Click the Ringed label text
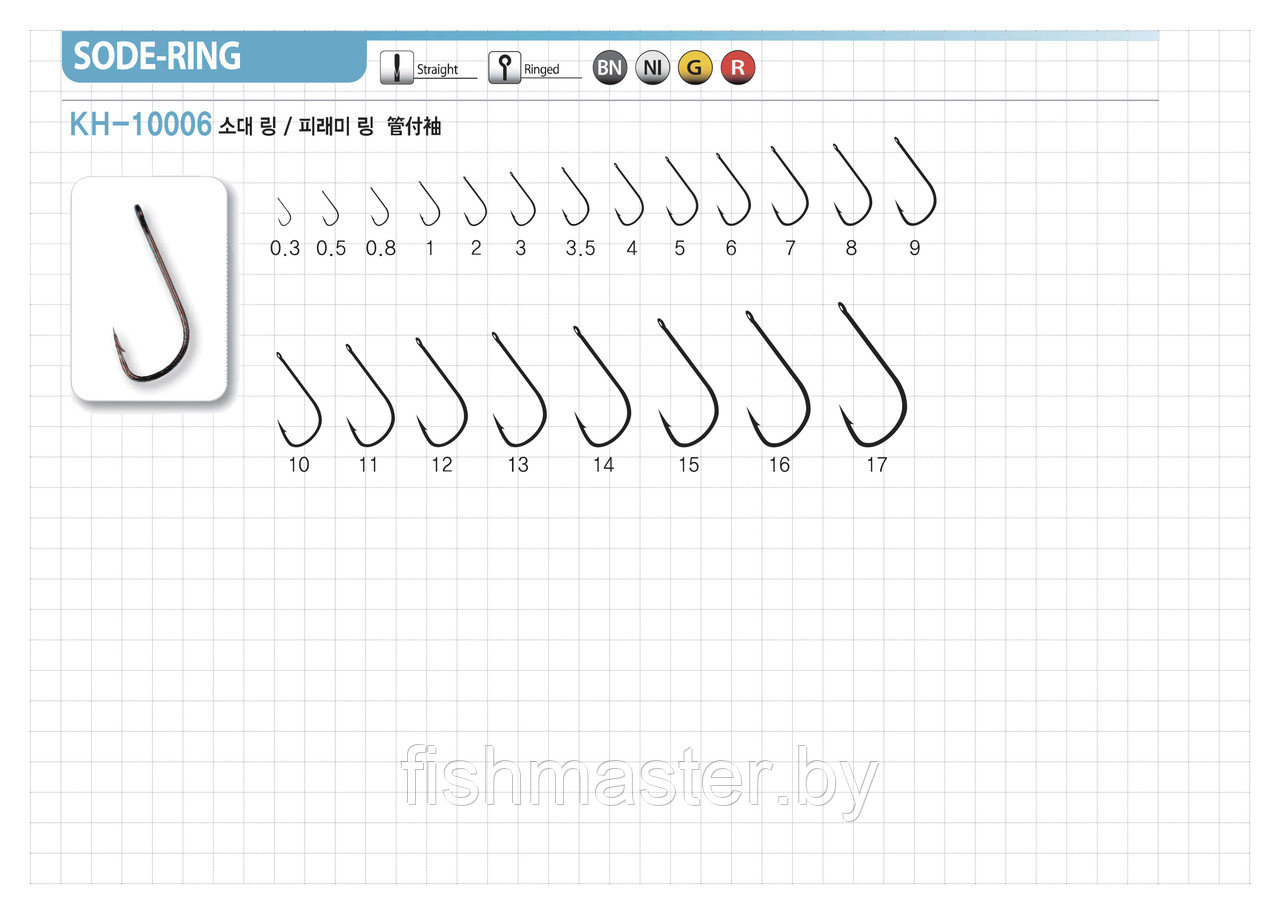Image resolution: width=1280 pixels, height=902 pixels. (x=542, y=70)
